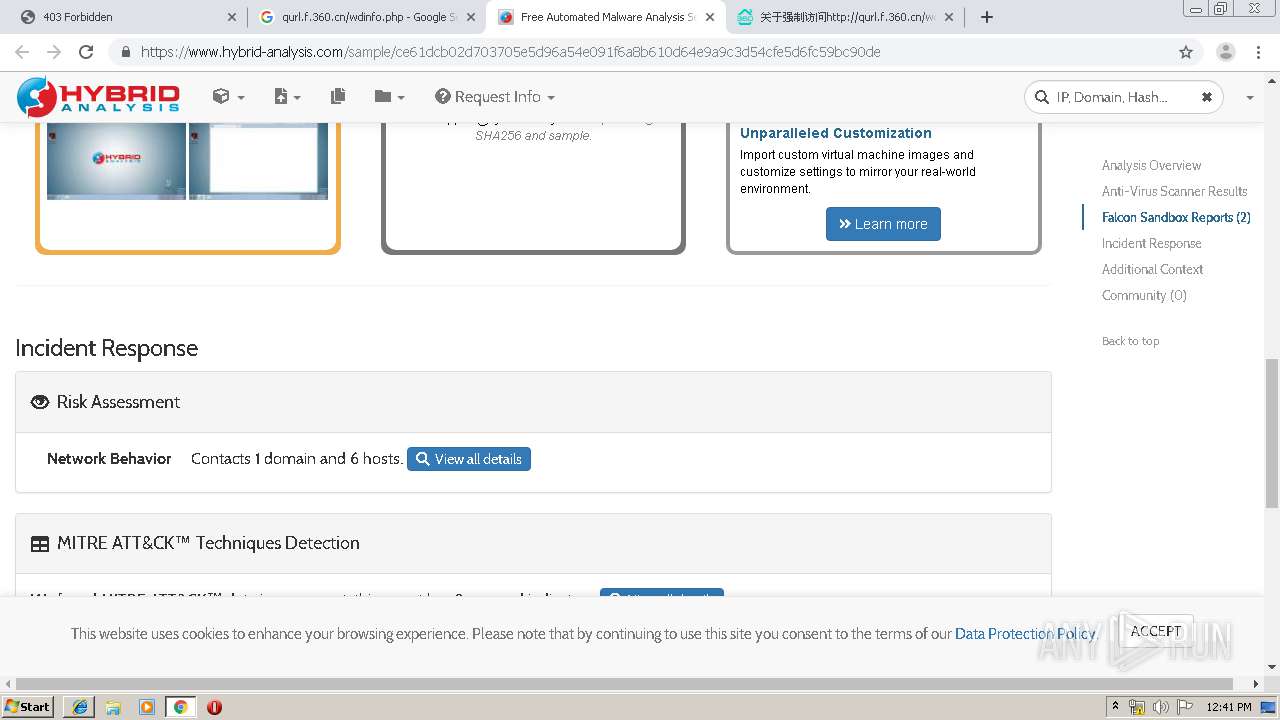Click the Action Center flag icon
The width and height of the screenshot is (1280, 720).
[x=1185, y=707]
